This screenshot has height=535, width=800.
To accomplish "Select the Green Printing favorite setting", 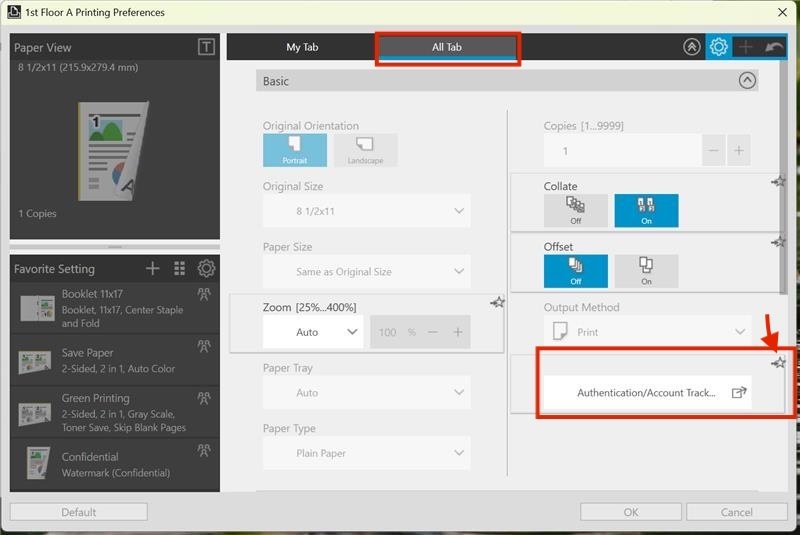I will (115, 412).
